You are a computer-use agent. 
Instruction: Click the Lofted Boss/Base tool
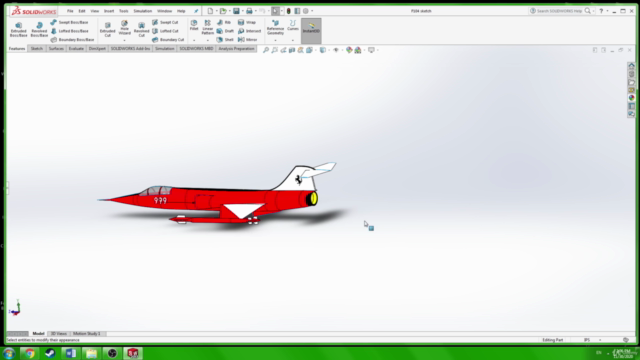(x=69, y=31)
